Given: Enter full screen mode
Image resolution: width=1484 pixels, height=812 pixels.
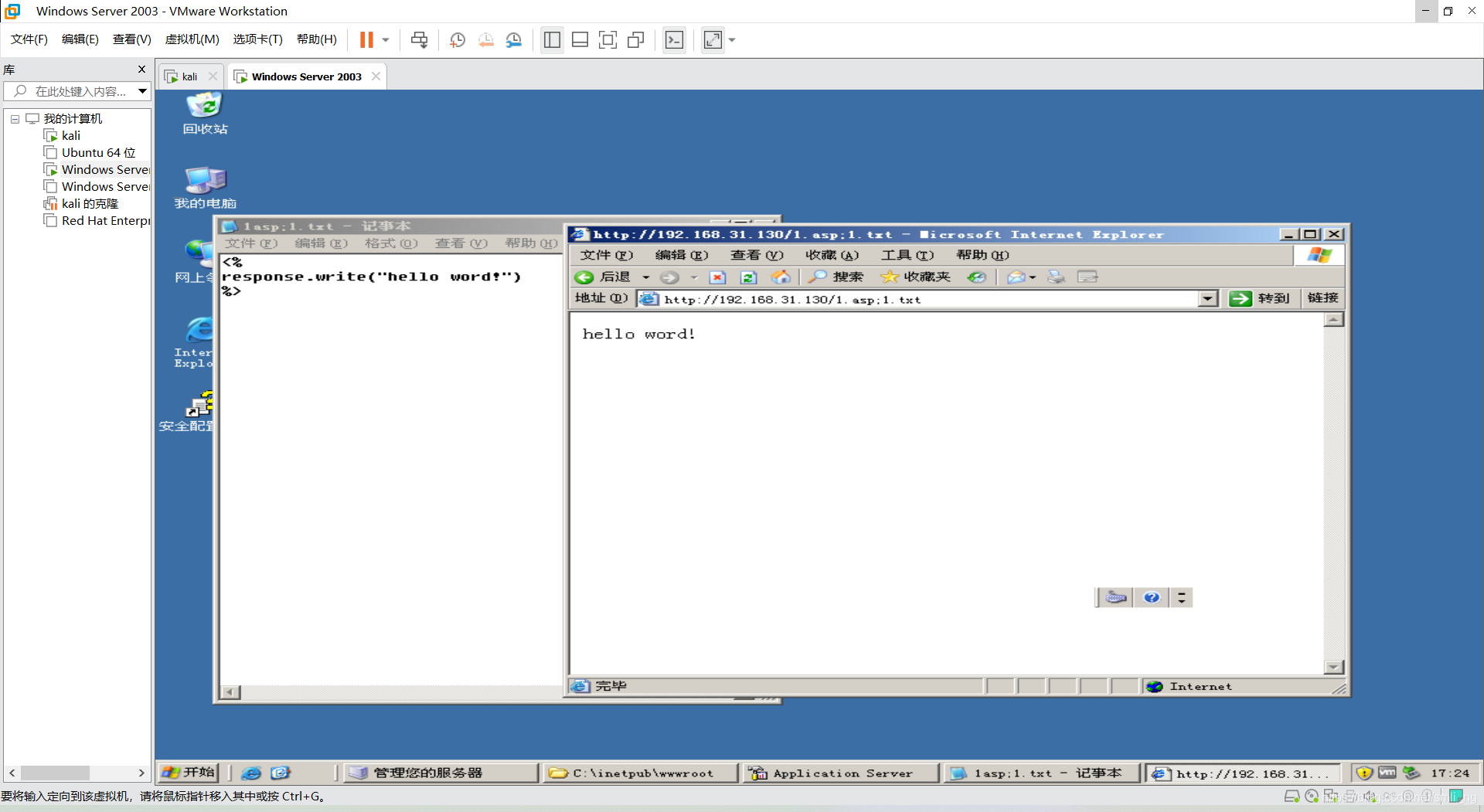Looking at the screenshot, I should (608, 39).
